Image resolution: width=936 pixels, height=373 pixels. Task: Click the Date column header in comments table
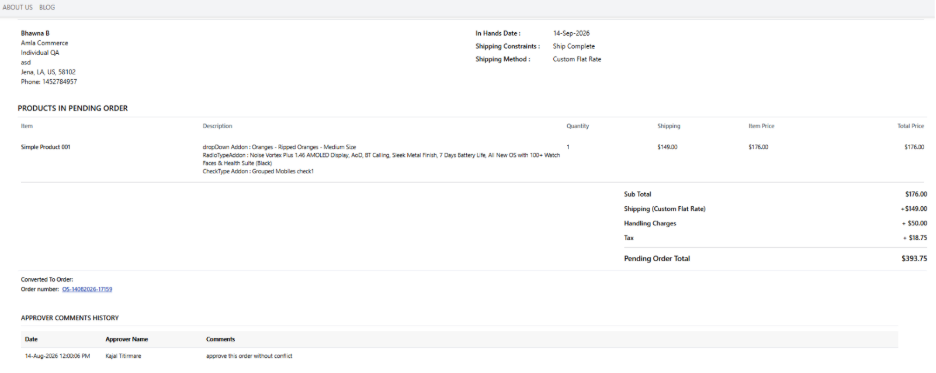tap(31, 339)
